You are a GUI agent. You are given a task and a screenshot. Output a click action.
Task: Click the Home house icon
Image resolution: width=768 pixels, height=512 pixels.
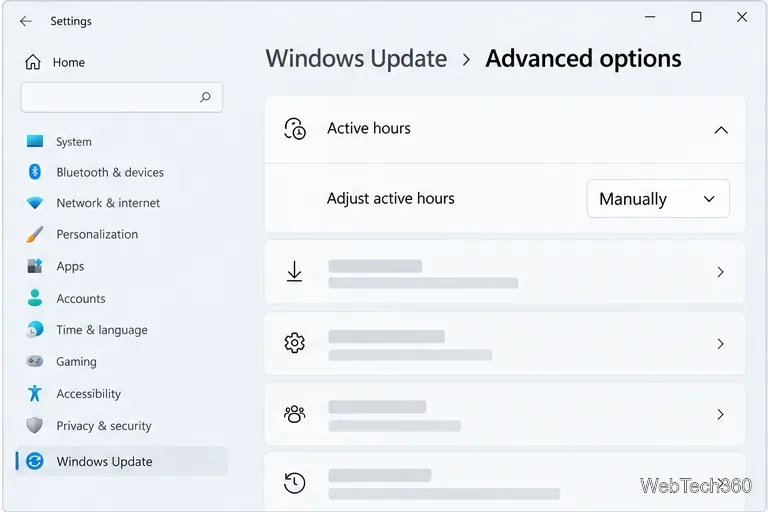click(x=33, y=62)
